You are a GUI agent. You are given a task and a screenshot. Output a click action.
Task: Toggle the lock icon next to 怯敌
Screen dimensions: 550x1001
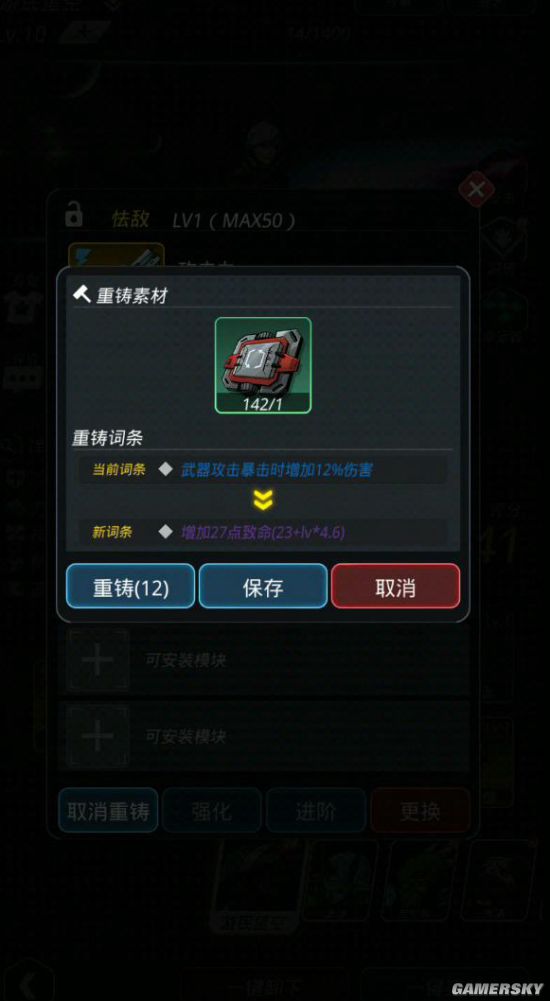pyautogui.click(x=74, y=216)
